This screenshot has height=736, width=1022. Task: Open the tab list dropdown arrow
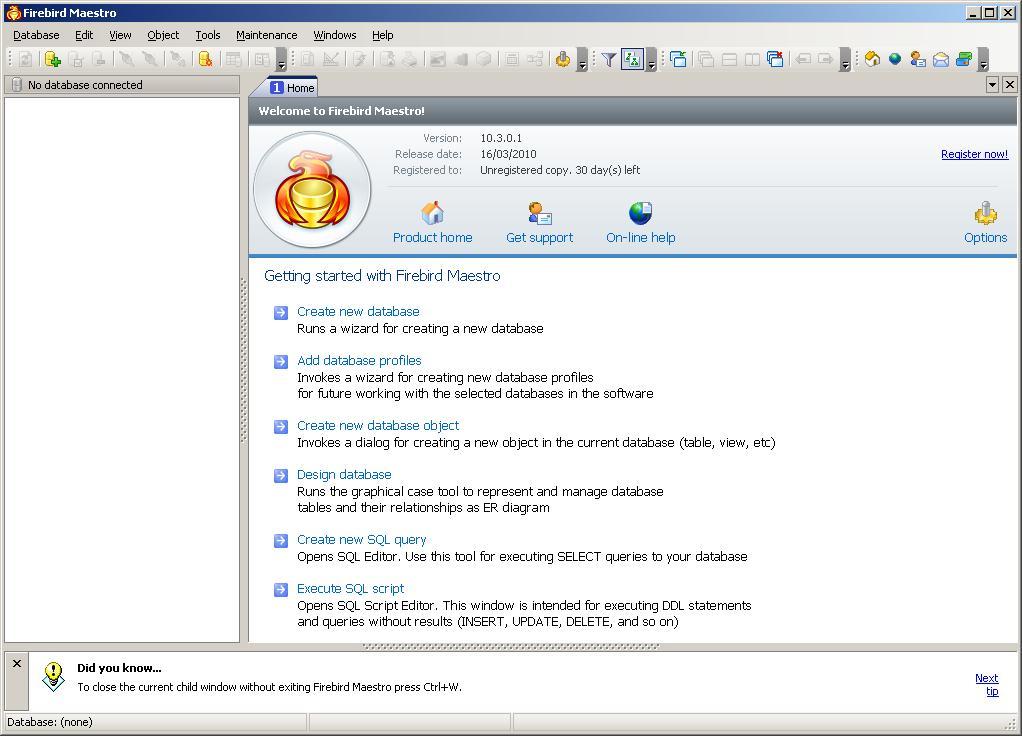pyautogui.click(x=993, y=85)
